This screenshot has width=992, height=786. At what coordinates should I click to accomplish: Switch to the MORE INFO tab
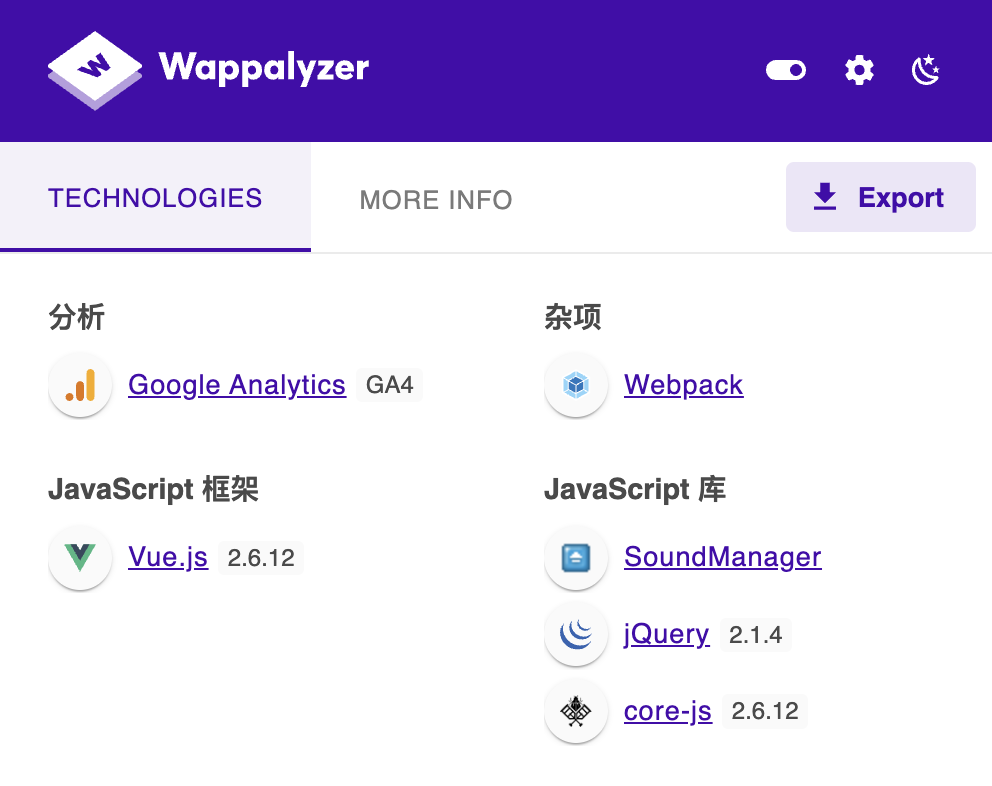tap(436, 200)
